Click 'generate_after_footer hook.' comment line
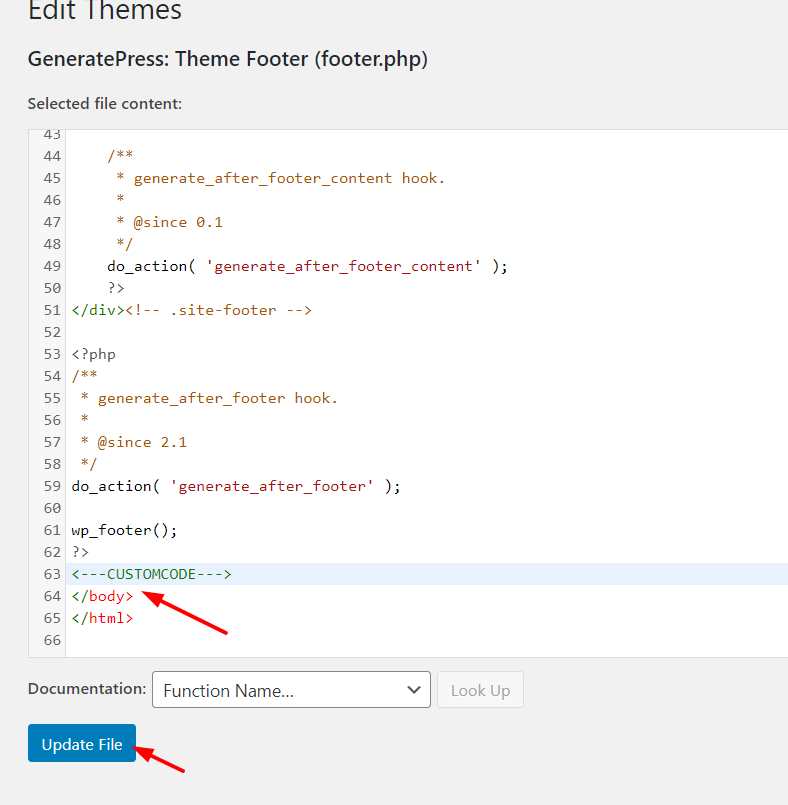 209,398
